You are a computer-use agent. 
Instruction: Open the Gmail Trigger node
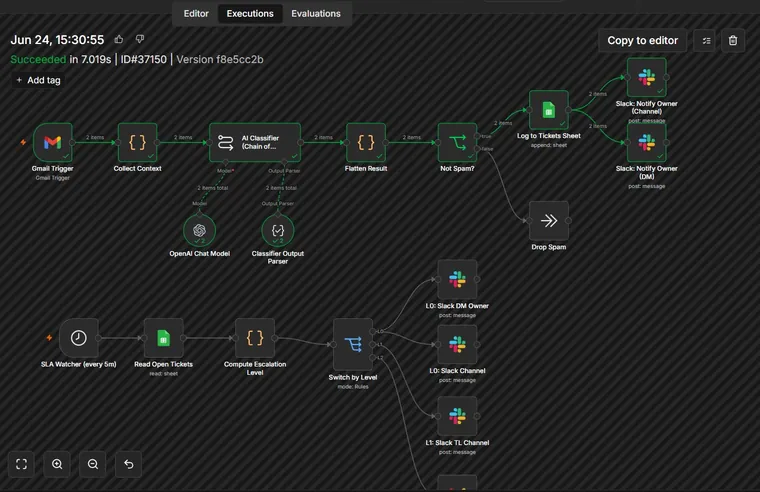[53, 143]
